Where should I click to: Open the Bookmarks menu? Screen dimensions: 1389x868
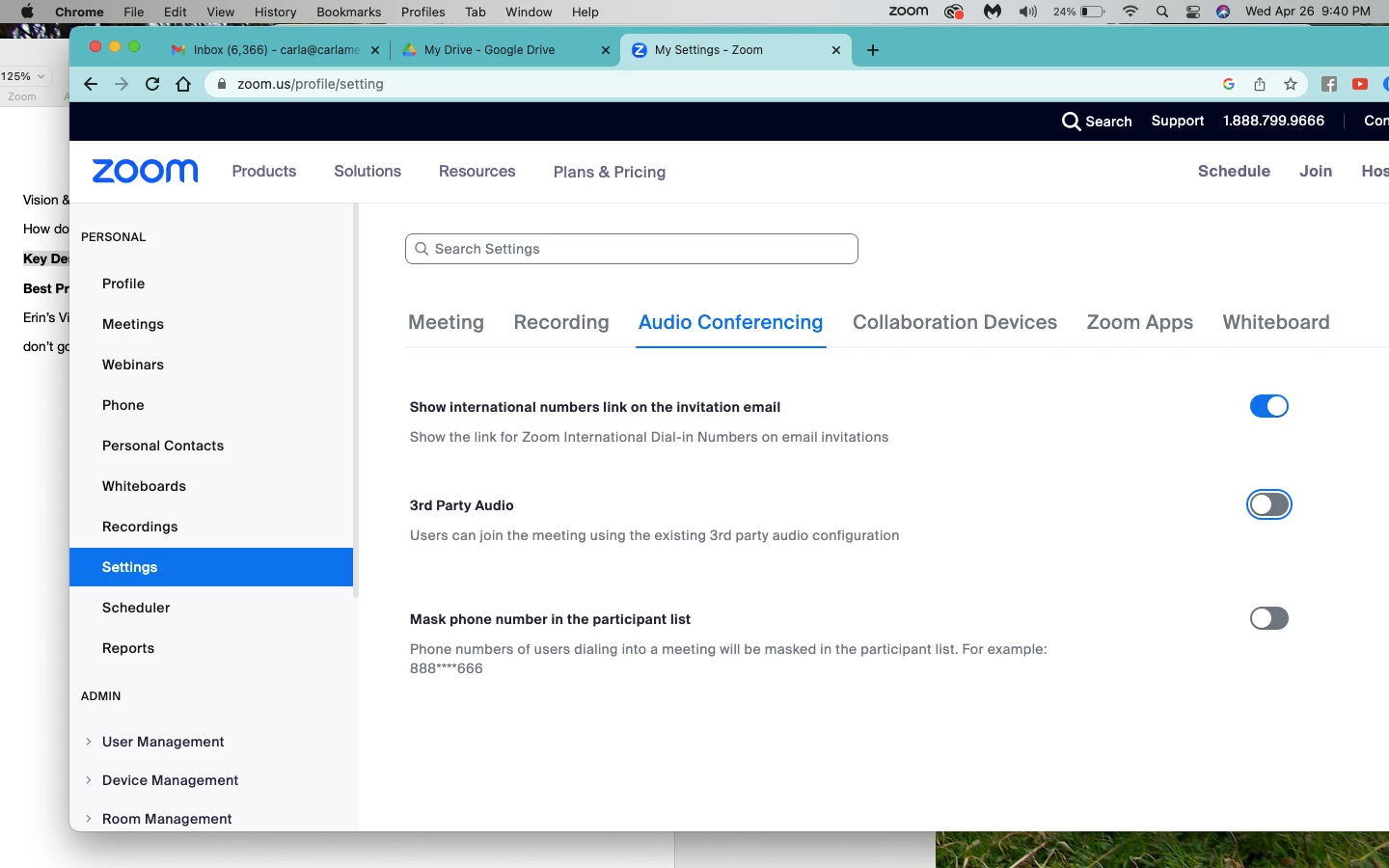coord(349,12)
